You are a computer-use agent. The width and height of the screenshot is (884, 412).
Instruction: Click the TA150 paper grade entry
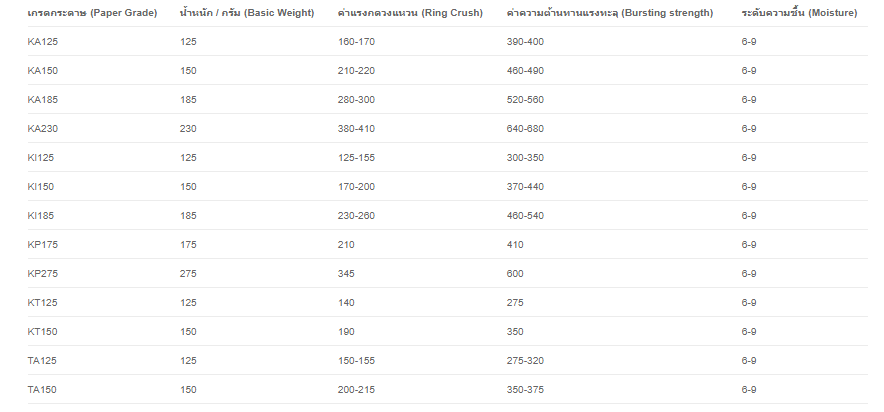[42, 390]
